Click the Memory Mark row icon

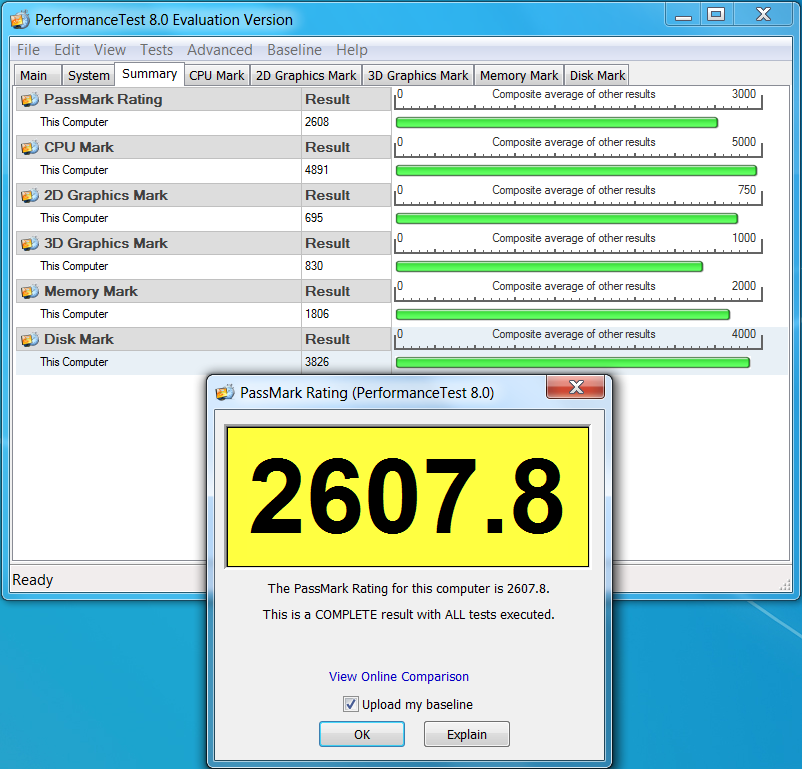tap(30, 292)
